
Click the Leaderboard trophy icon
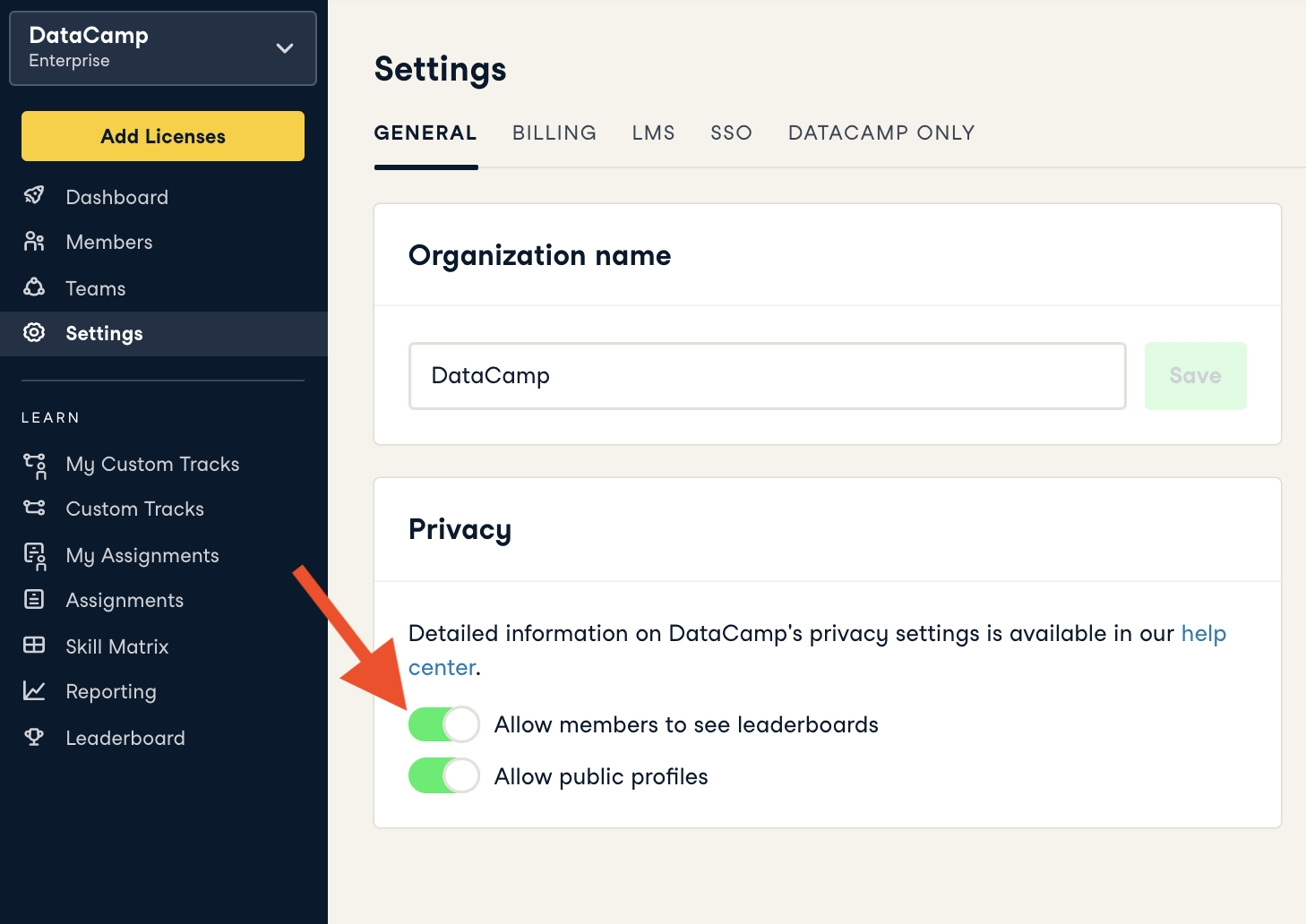coord(34,738)
